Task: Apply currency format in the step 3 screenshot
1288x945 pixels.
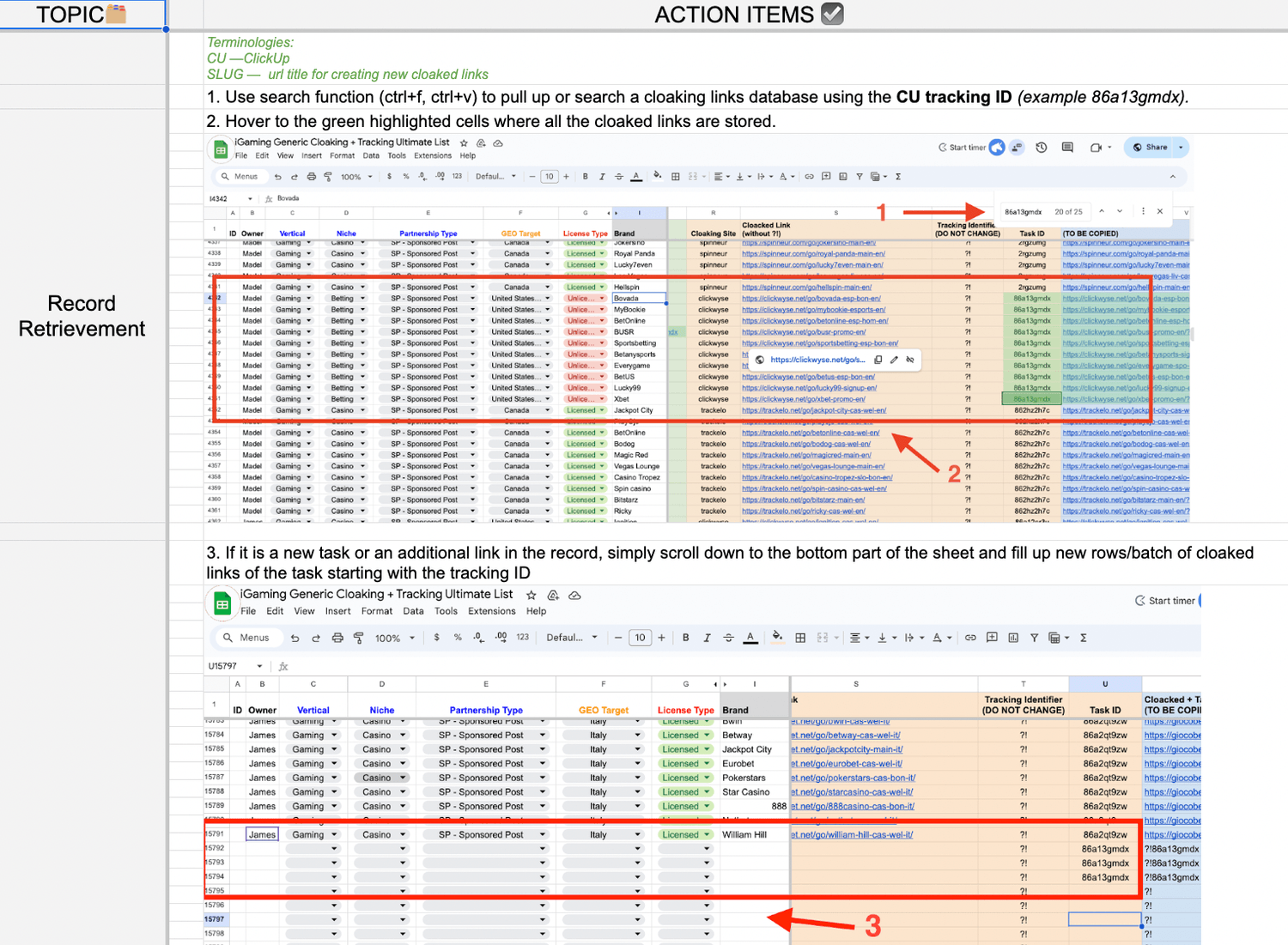Action: click(437, 638)
